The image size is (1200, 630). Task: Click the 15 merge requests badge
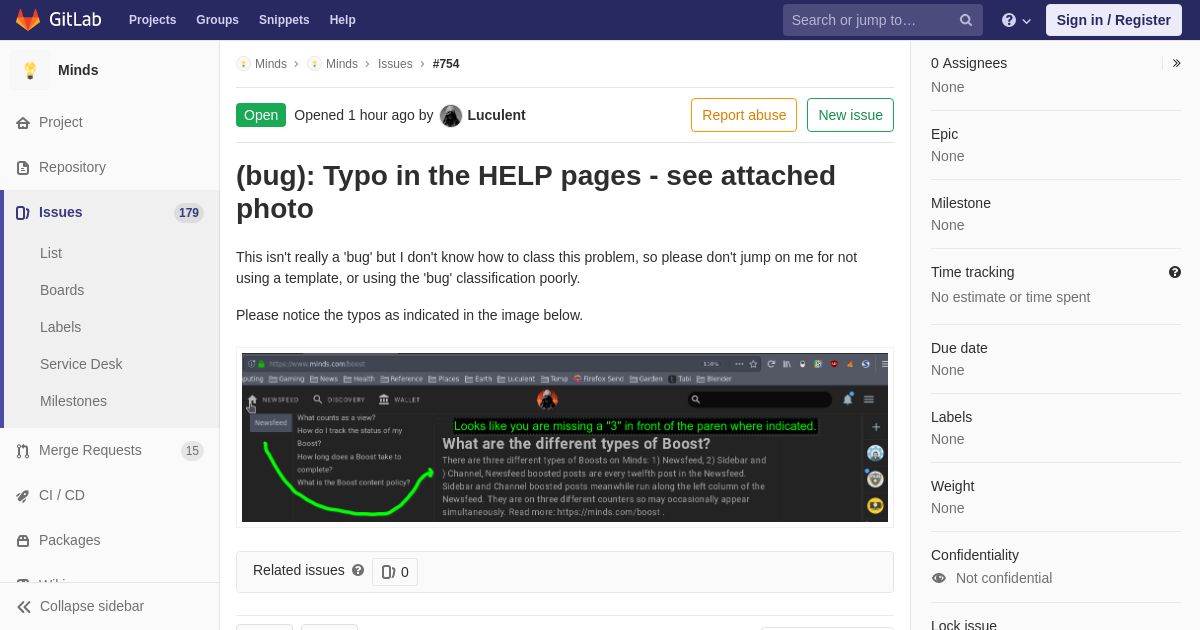(192, 451)
